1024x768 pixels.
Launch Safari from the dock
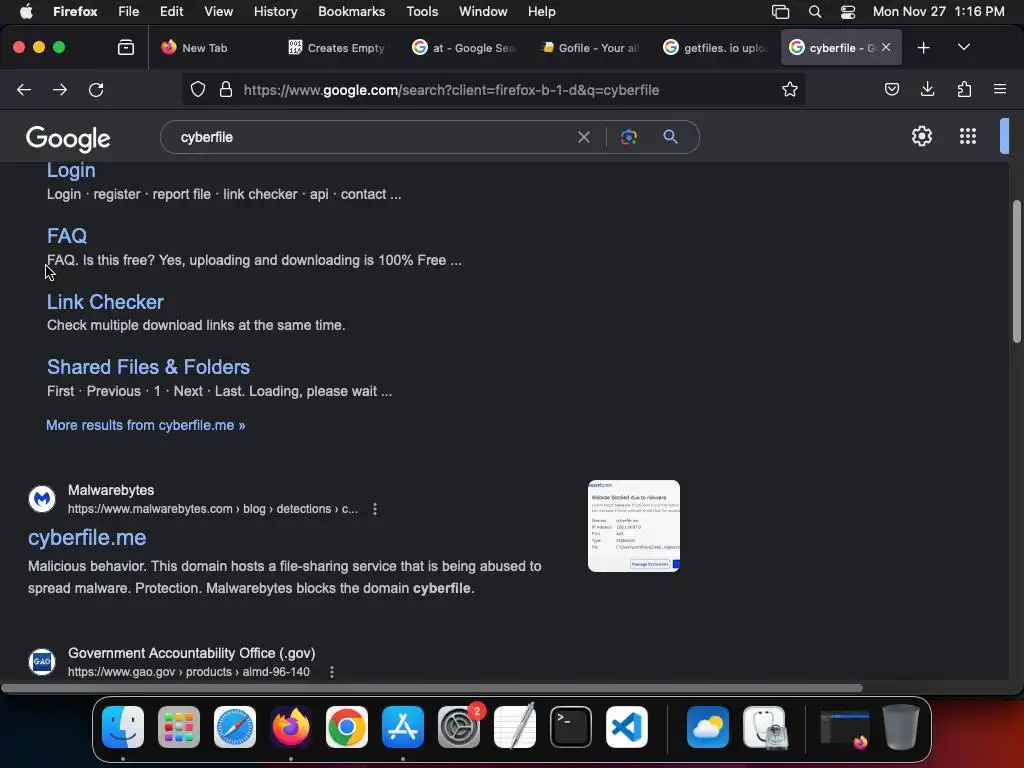(x=235, y=727)
